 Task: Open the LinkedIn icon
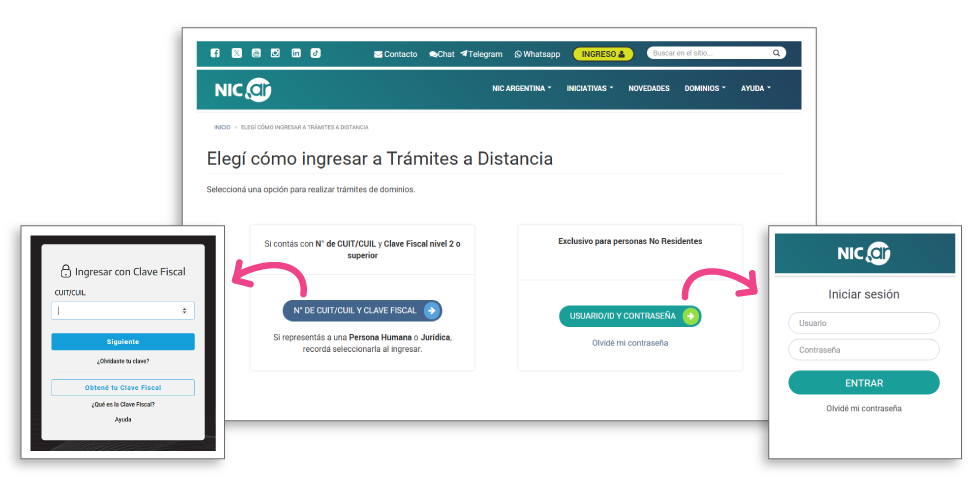(x=296, y=53)
